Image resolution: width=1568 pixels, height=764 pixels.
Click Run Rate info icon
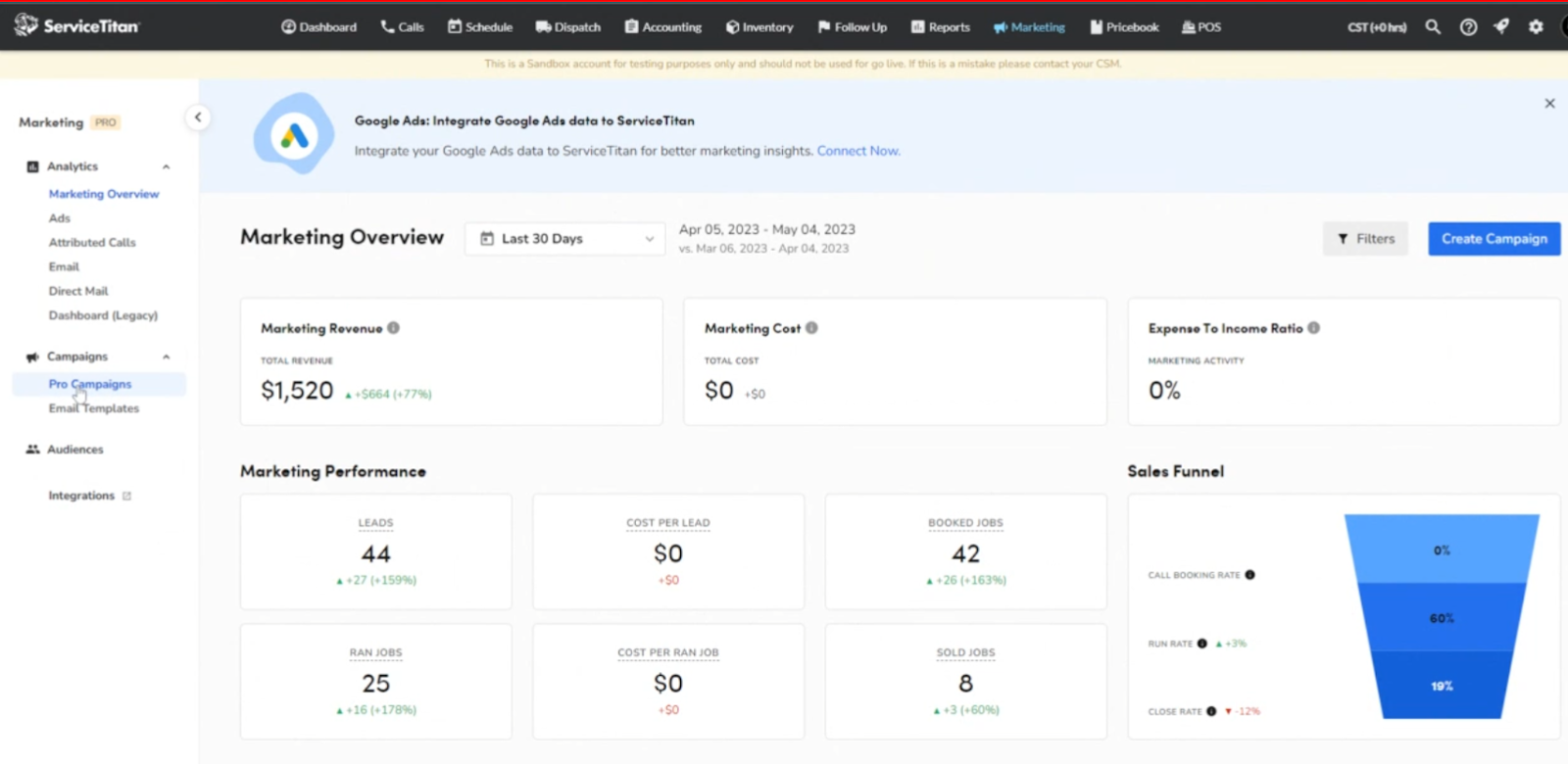(1201, 644)
